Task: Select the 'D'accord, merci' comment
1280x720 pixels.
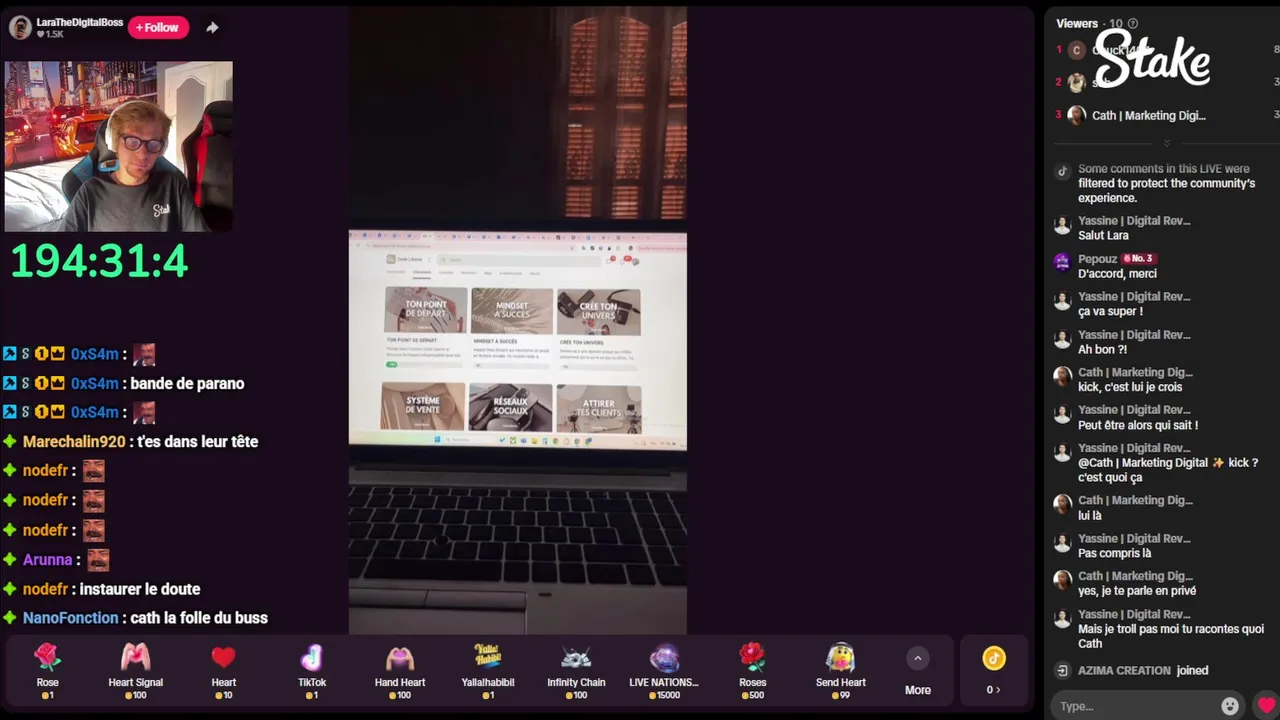Action: [x=1117, y=274]
